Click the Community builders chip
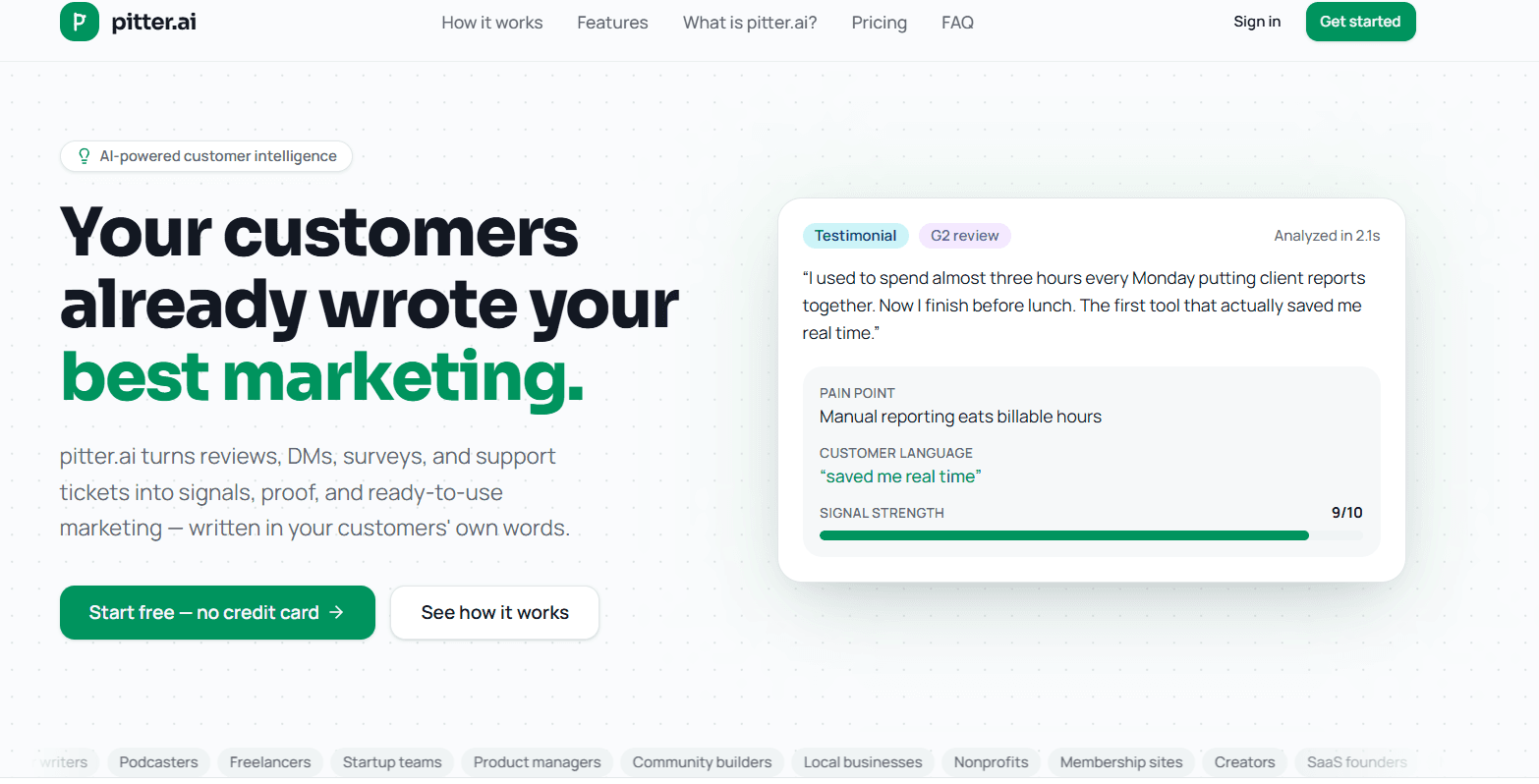This screenshot has width=1539, height=784. pyautogui.click(x=702, y=762)
